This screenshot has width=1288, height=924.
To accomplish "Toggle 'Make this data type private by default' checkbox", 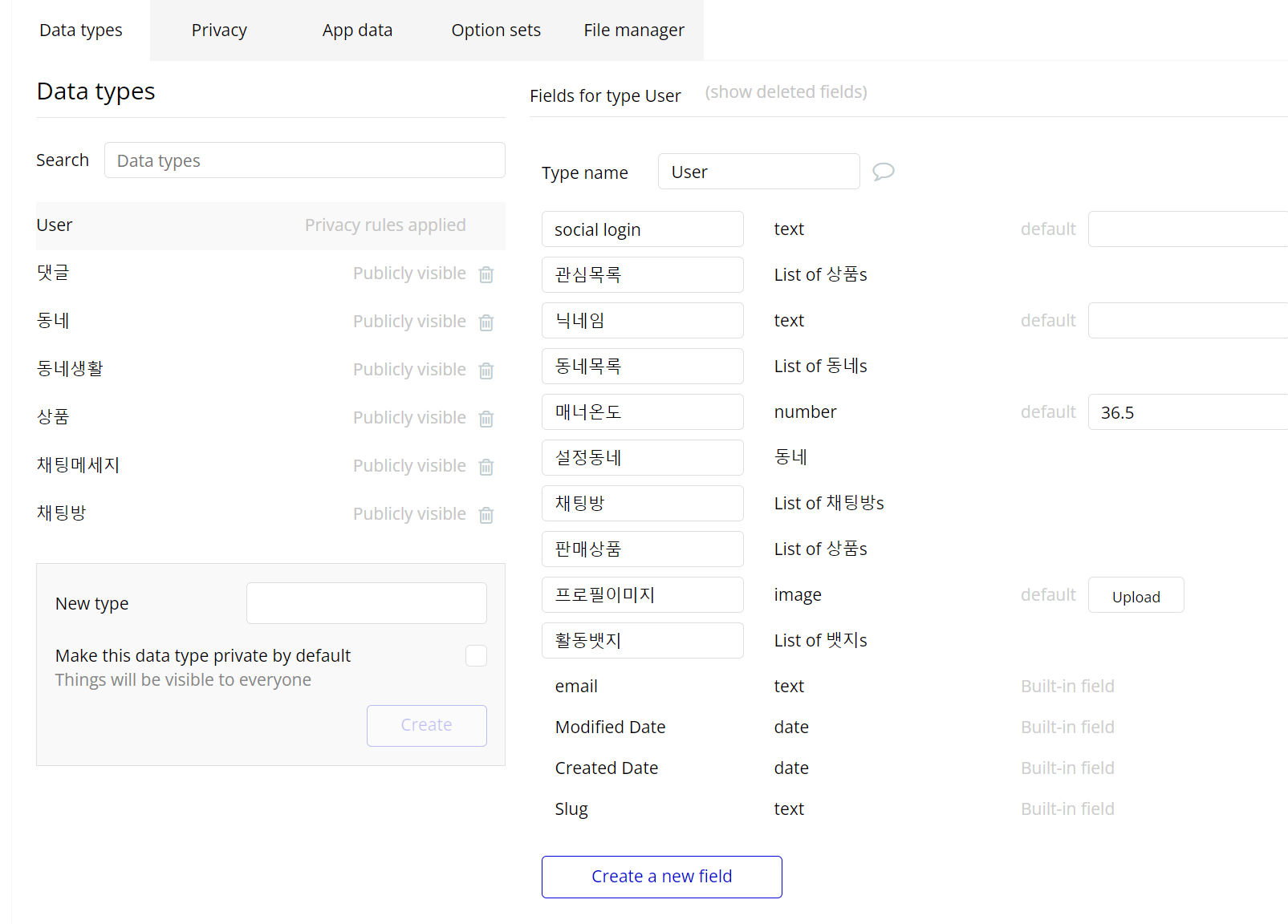I will point(477,656).
